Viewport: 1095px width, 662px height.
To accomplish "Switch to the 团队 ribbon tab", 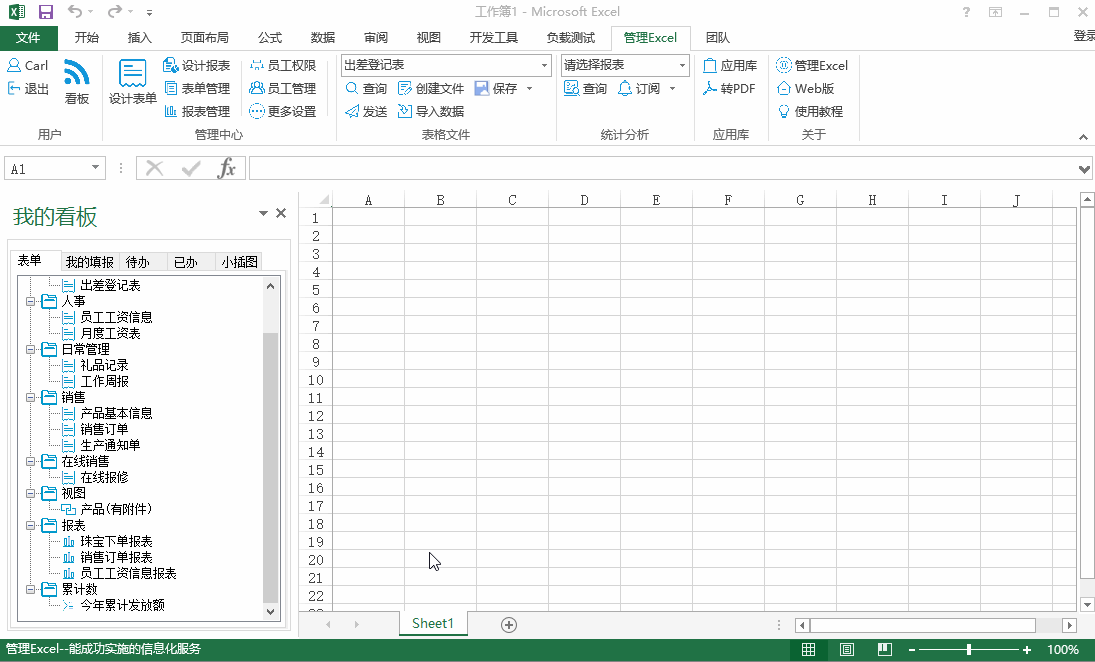I will [x=717, y=38].
